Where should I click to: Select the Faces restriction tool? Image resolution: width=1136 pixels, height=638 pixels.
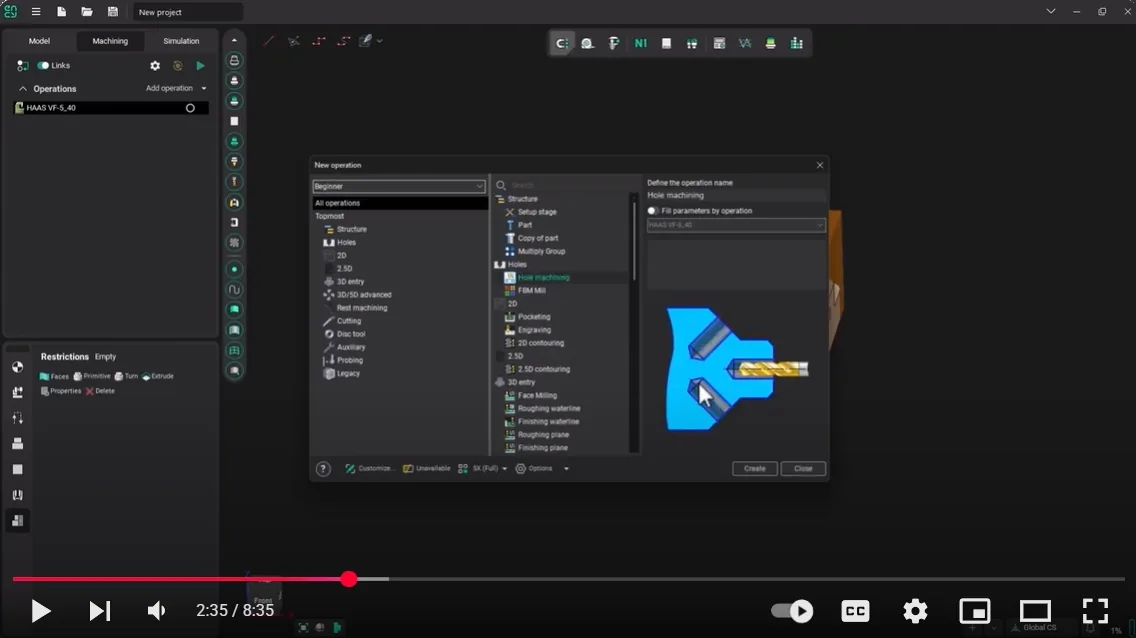pyautogui.click(x=54, y=377)
